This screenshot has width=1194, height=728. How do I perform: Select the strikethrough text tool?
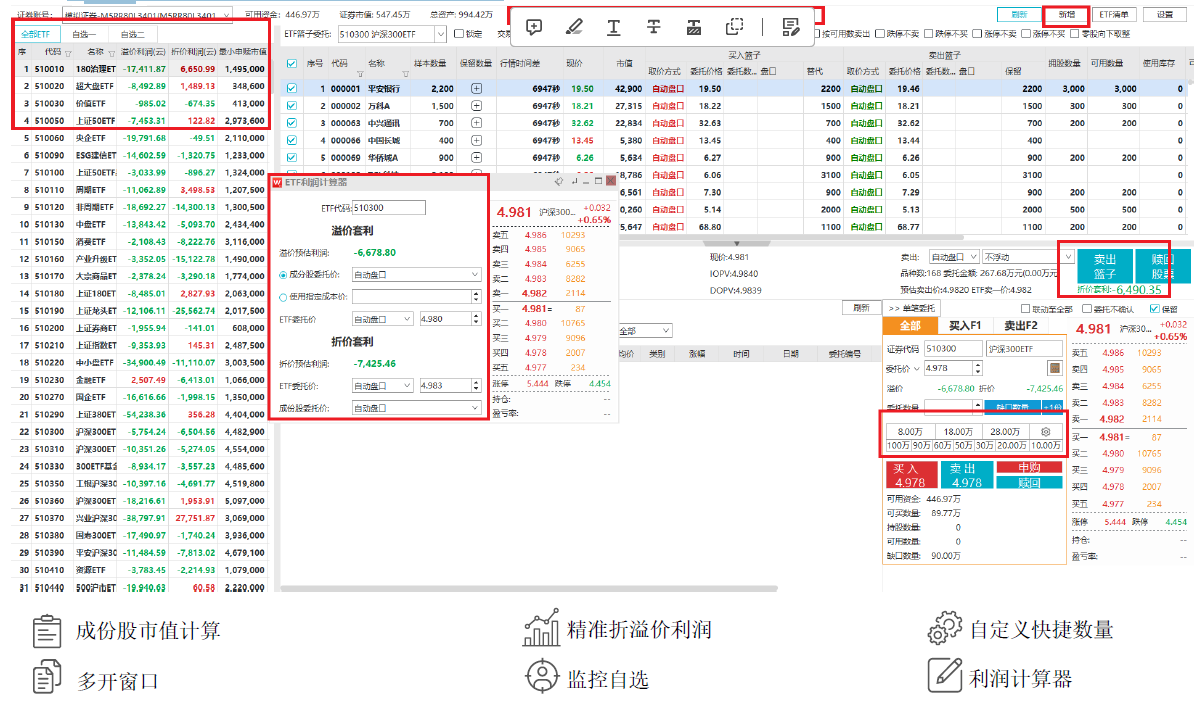653,27
